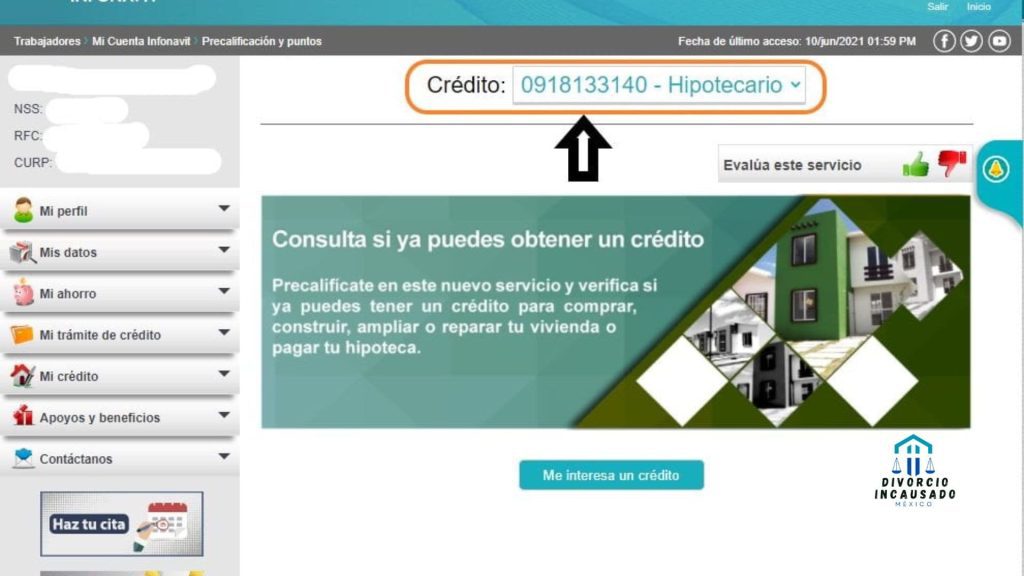
Task: Expand Mi crédito arrow
Action: [224, 374]
